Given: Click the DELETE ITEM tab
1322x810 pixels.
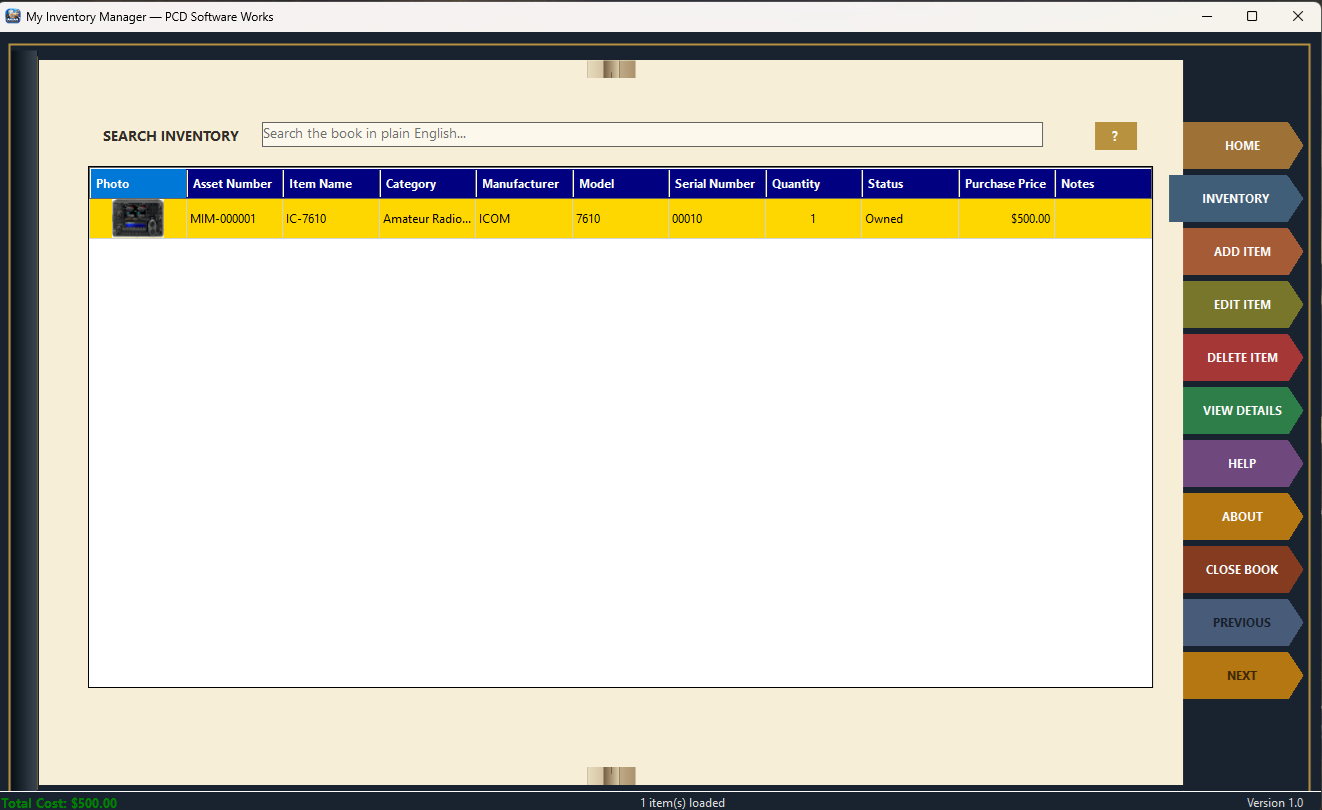Looking at the screenshot, I should (x=1242, y=358).
